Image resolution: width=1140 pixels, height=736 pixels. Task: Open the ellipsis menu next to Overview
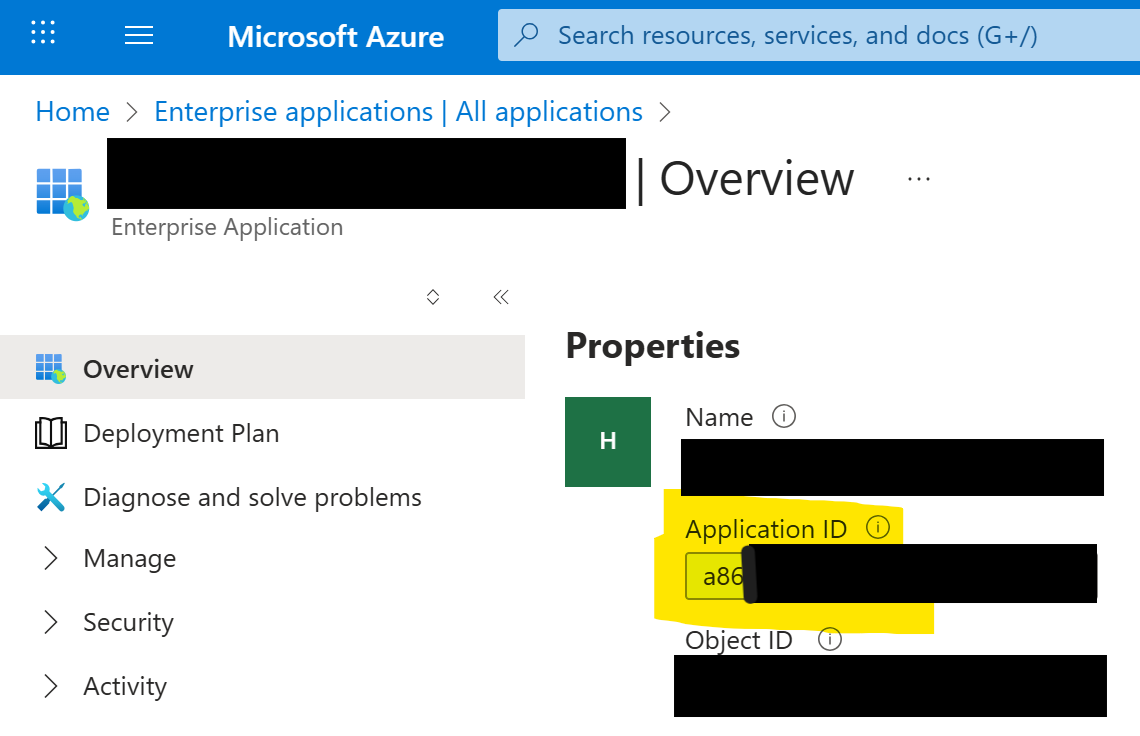918,177
